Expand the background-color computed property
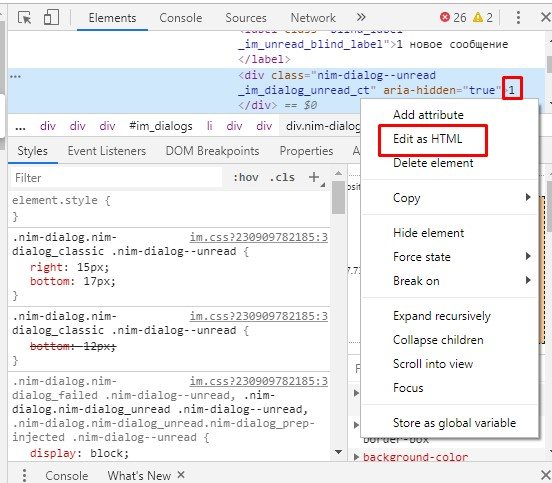The width and height of the screenshot is (552, 483). click(356, 457)
